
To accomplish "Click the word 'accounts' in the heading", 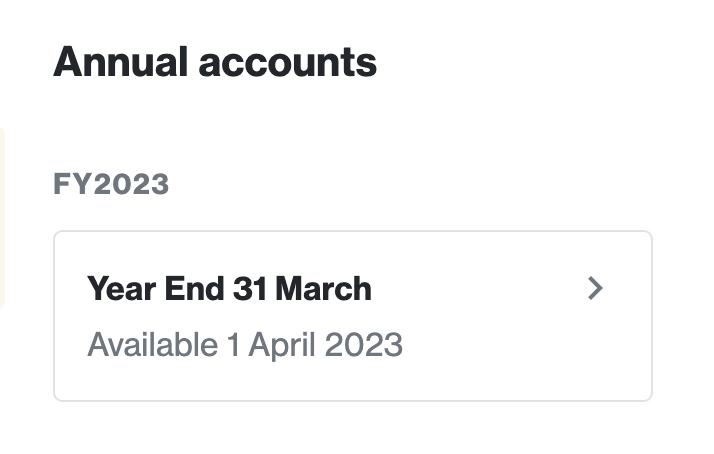I will (x=288, y=63).
